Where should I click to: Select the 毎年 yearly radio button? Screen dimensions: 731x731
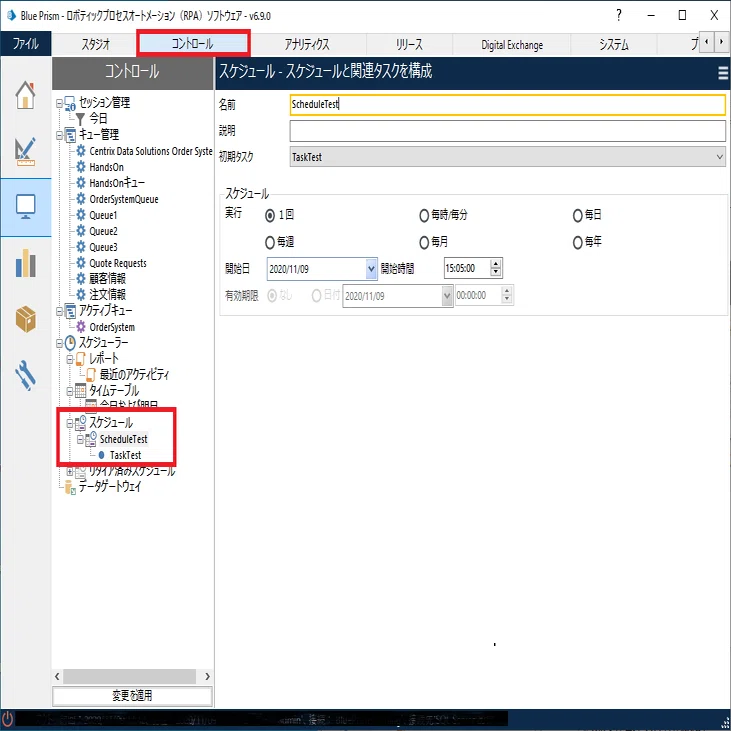(578, 242)
